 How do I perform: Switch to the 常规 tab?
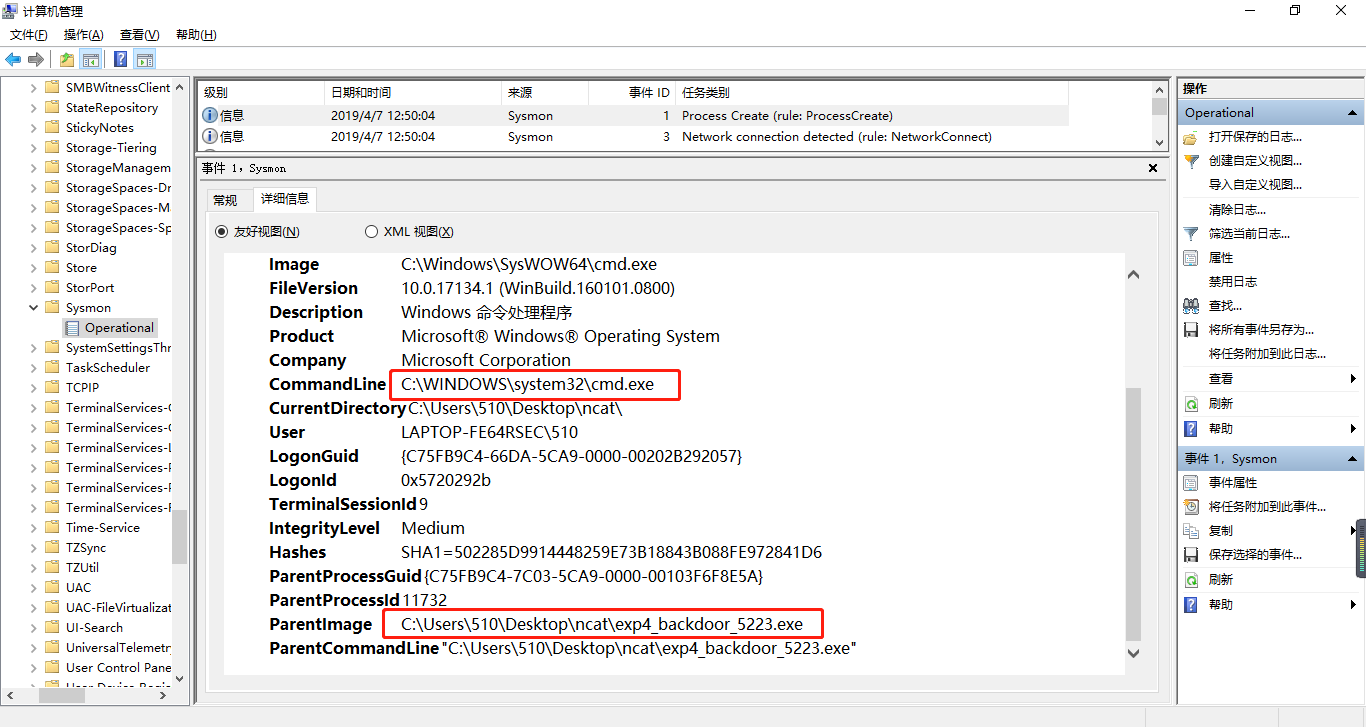click(225, 200)
